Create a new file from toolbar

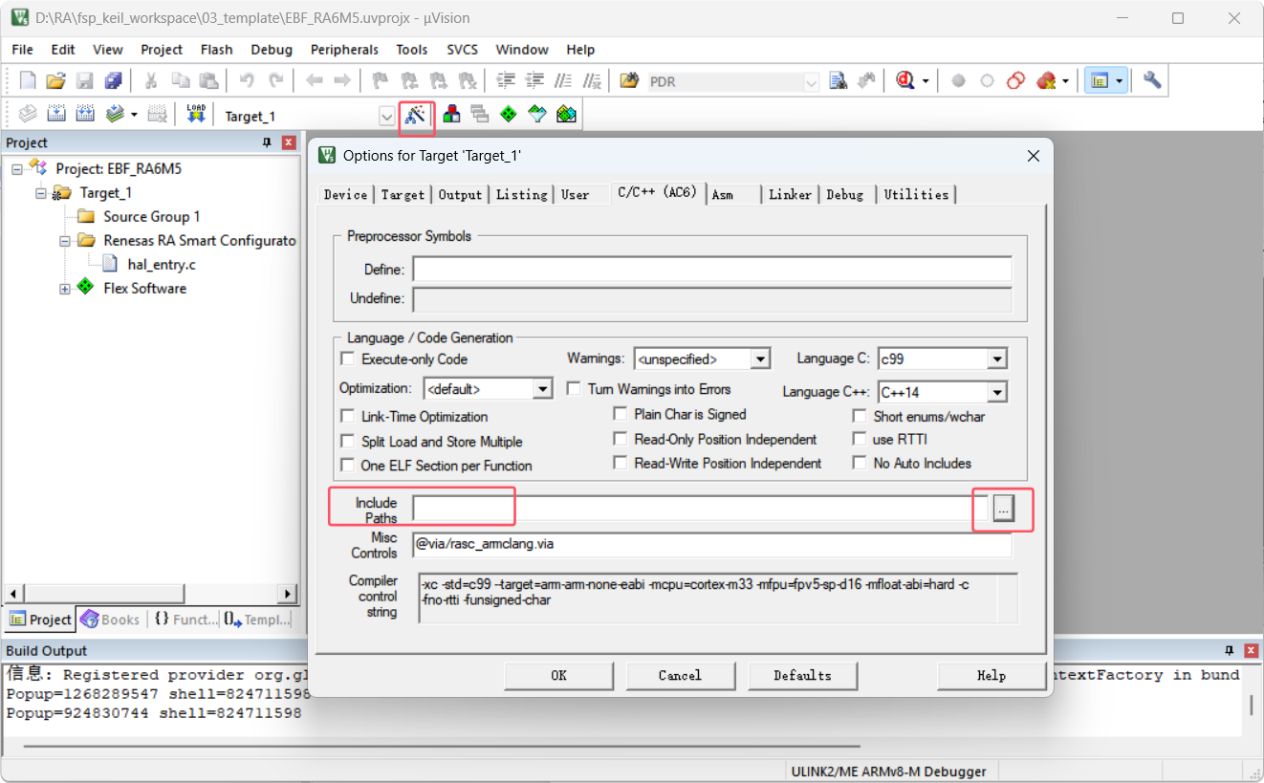coord(28,81)
